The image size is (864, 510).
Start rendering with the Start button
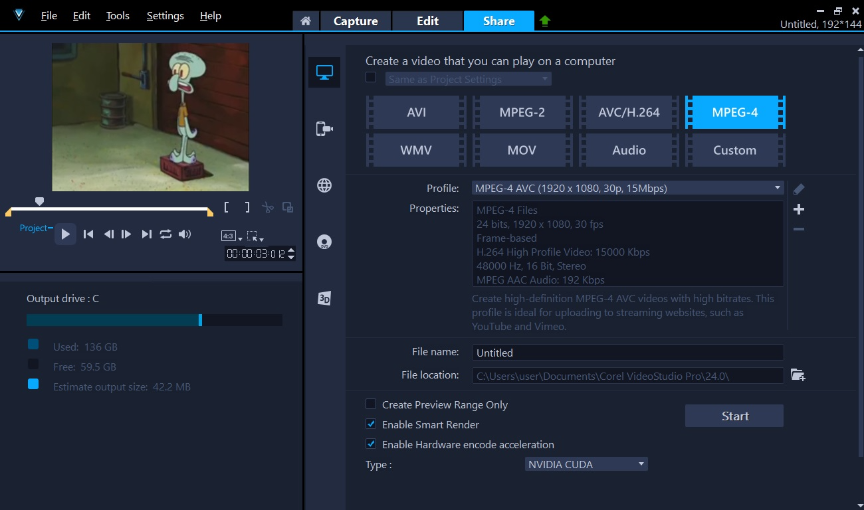coord(734,416)
